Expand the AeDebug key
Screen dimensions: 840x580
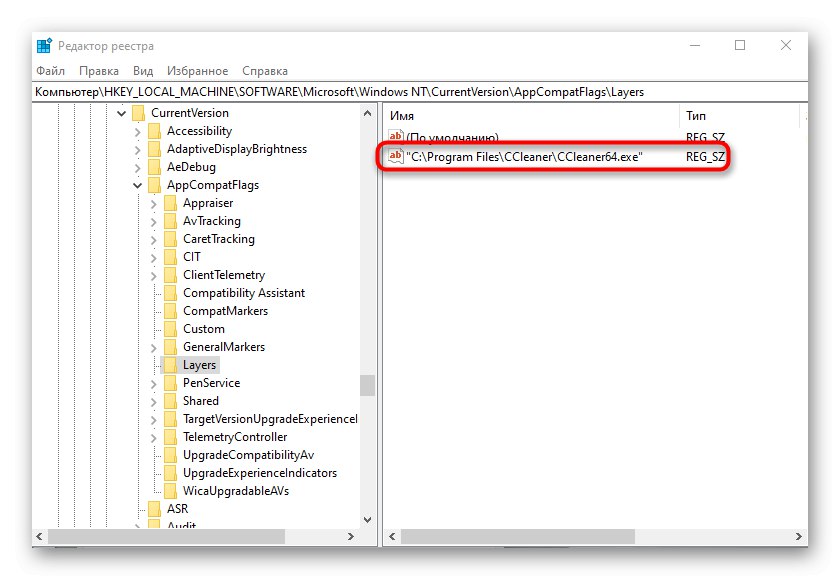click(138, 168)
